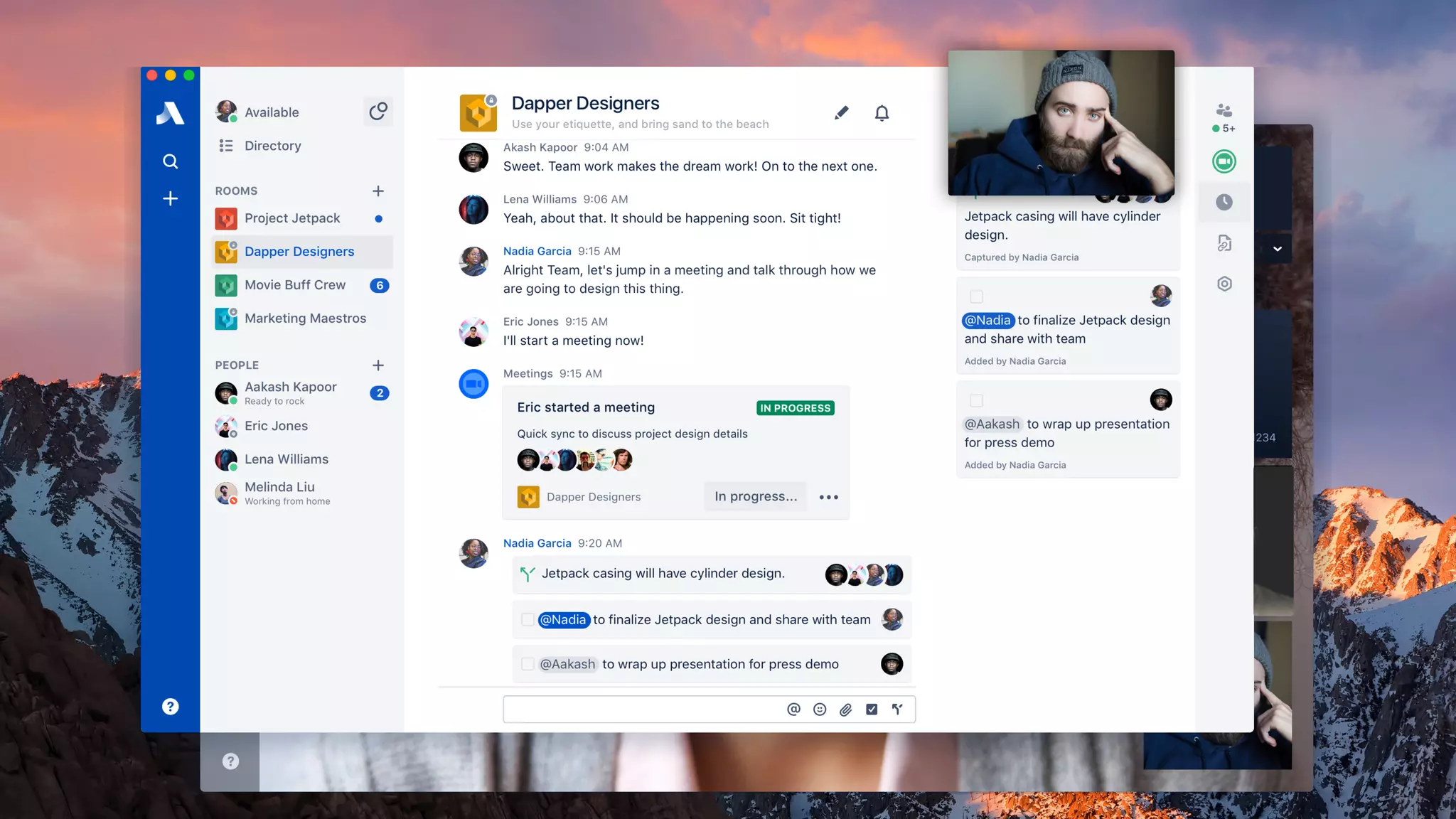Open chat with Melinda Liu
The image size is (1456, 819).
[302, 493]
